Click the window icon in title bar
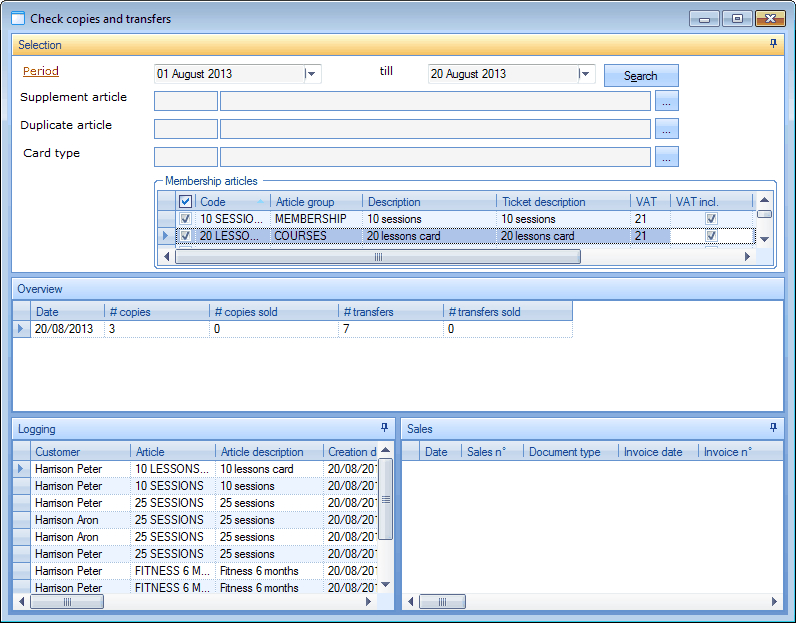796x623 pixels. tap(18, 18)
